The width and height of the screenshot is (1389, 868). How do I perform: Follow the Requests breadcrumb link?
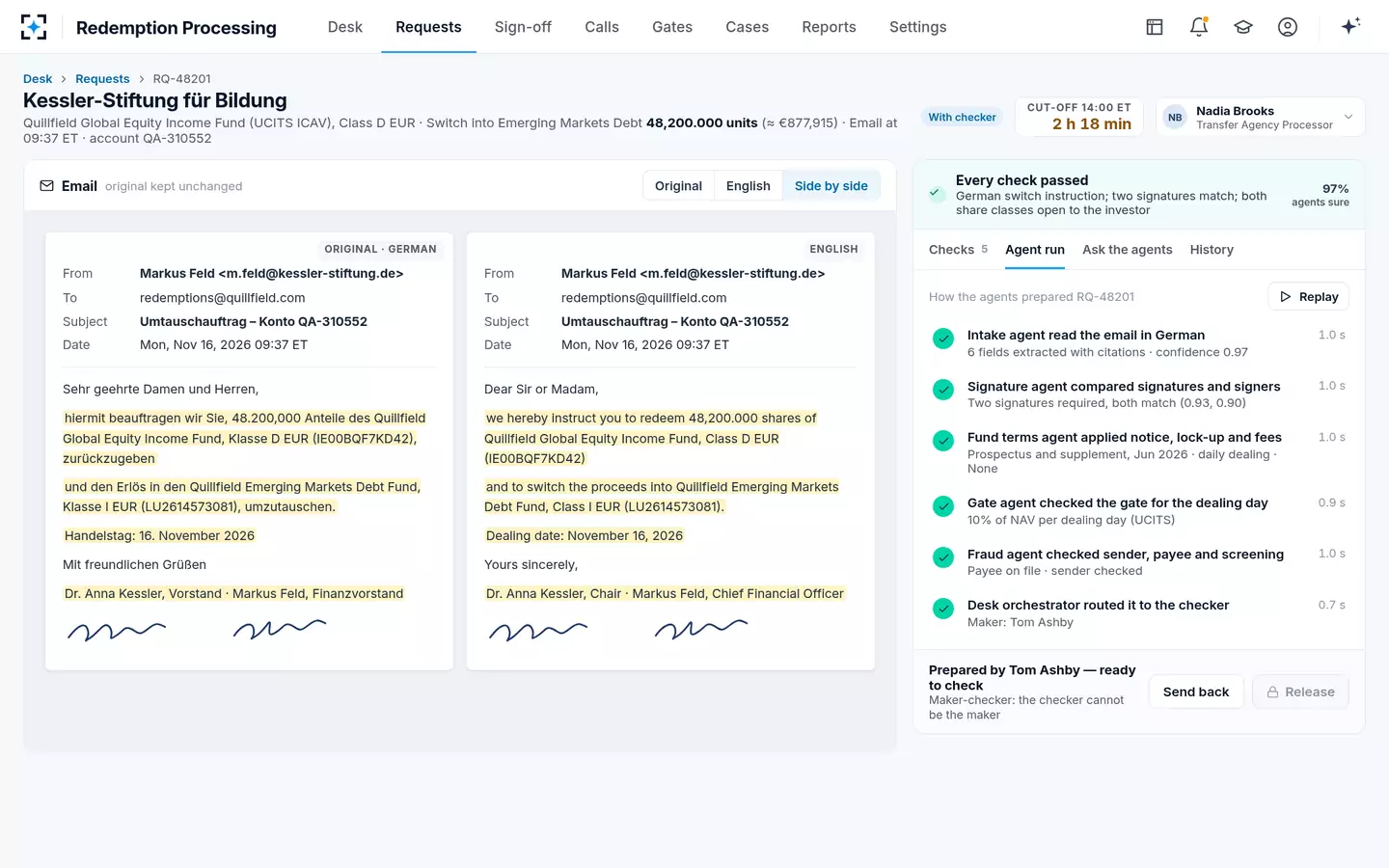coord(102,79)
